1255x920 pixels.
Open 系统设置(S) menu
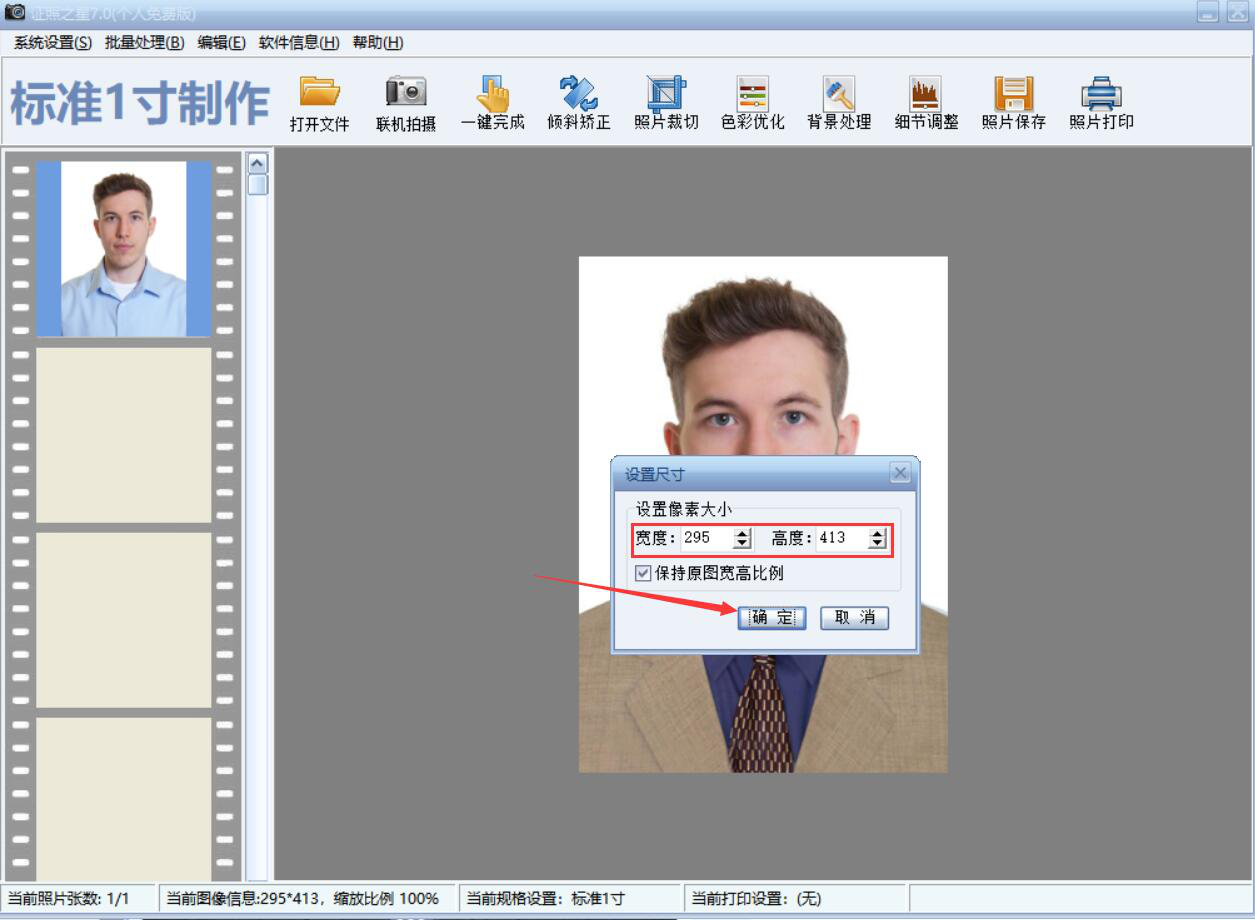pyautogui.click(x=53, y=43)
